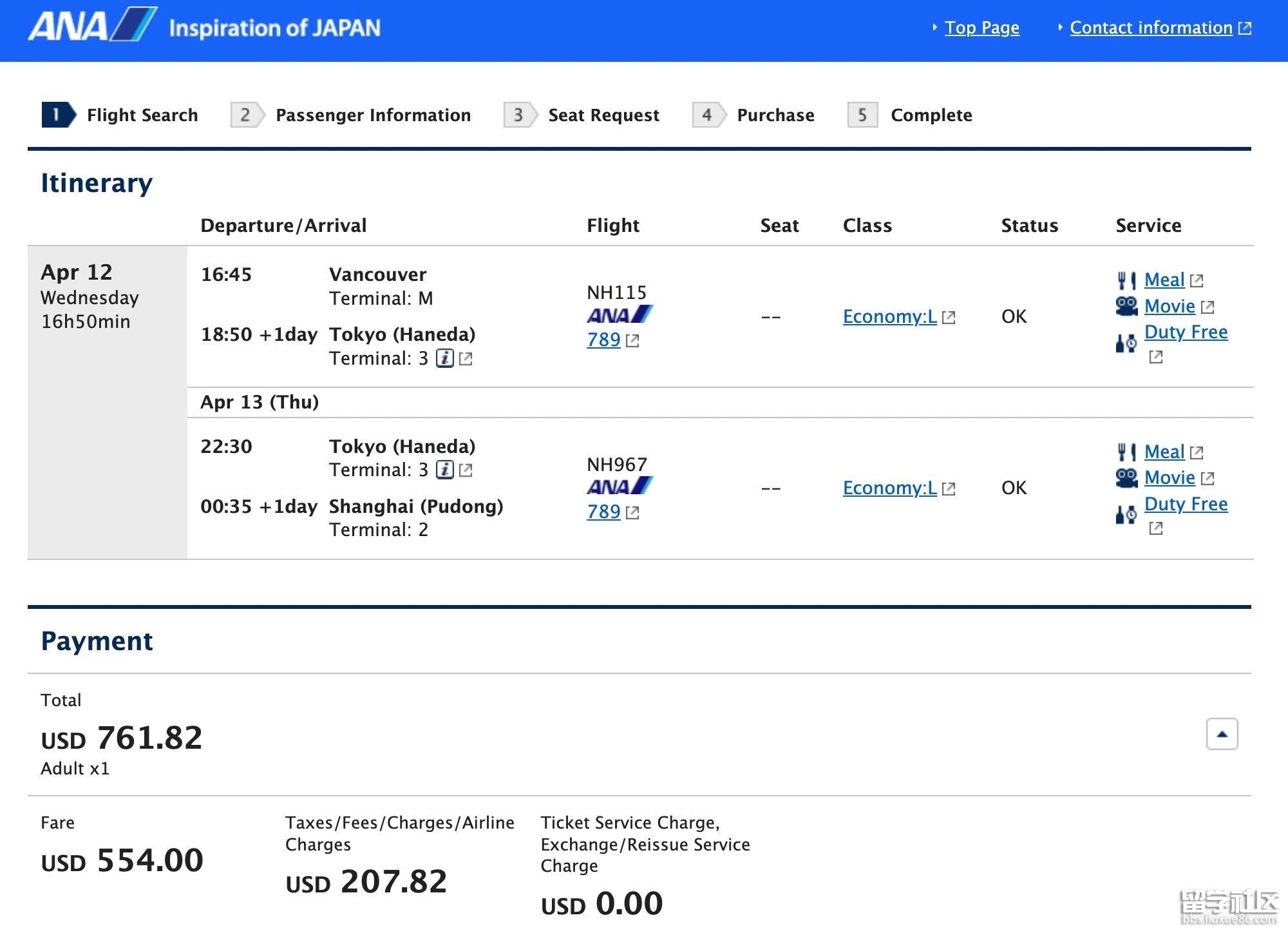Open the 789 aircraft link for NH967
Screen dimensions: 1288x933
(x=603, y=512)
